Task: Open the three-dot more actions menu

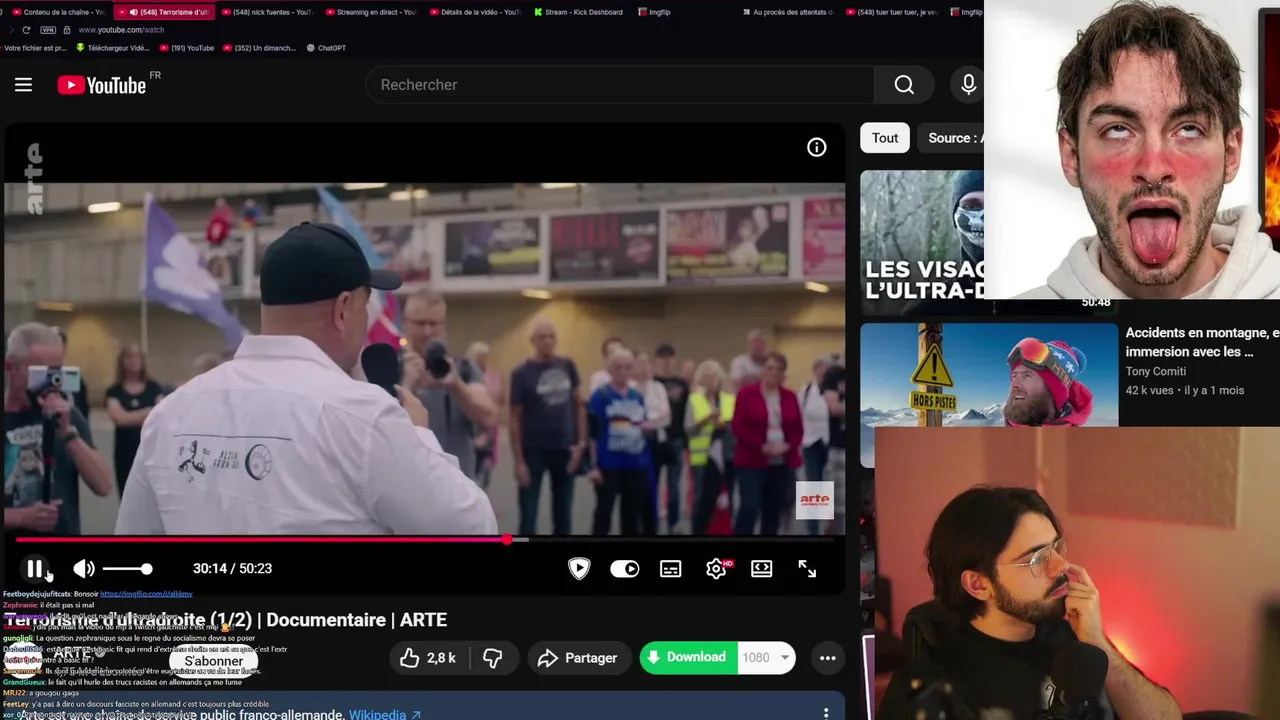Action: click(x=828, y=657)
